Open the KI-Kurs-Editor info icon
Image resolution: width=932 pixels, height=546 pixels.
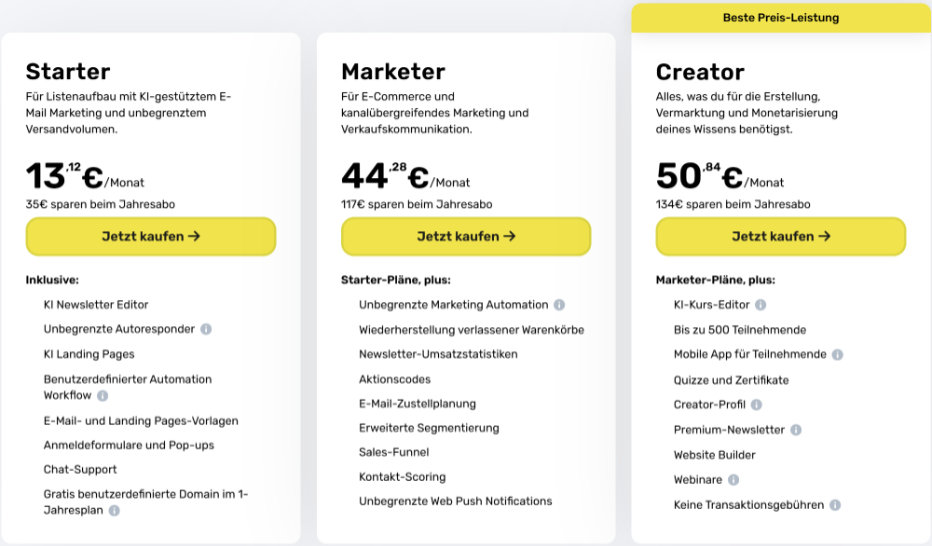[760, 305]
